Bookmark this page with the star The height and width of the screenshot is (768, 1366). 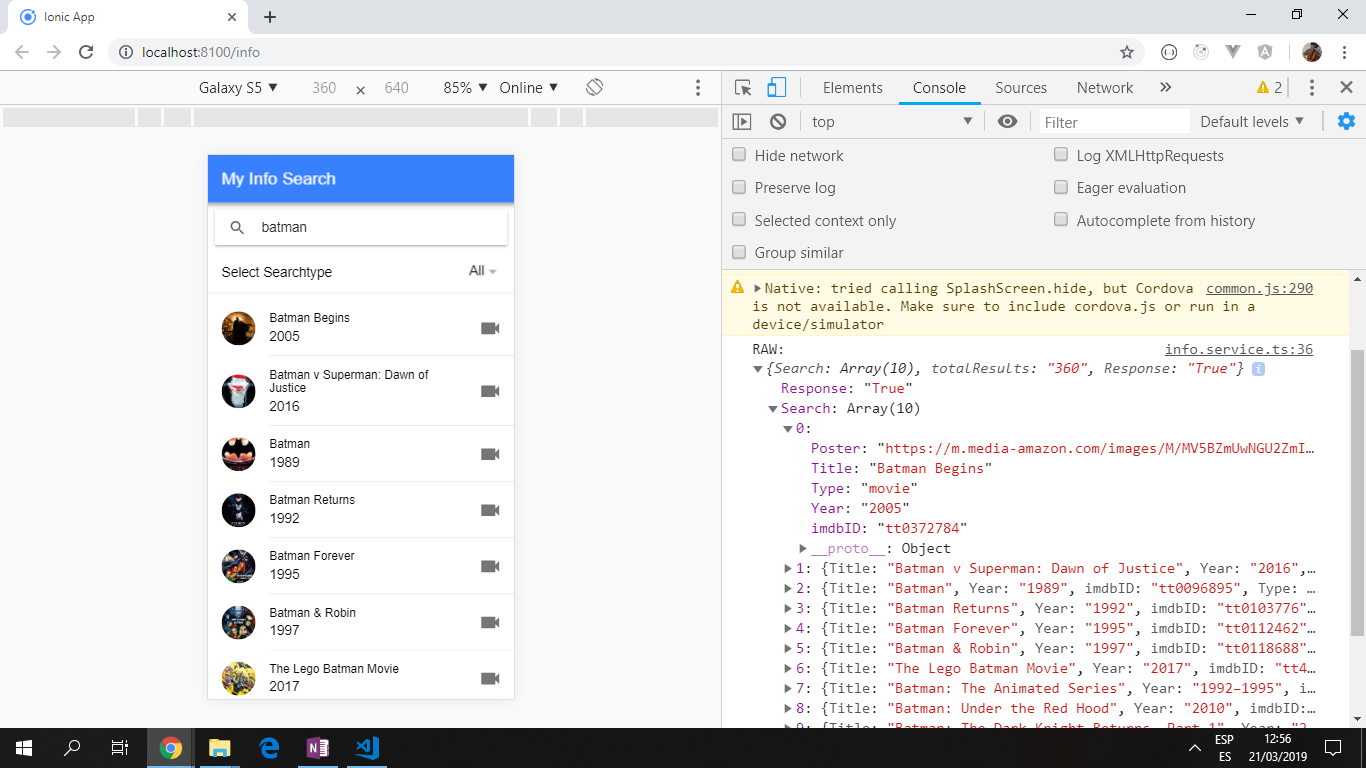tap(1127, 52)
